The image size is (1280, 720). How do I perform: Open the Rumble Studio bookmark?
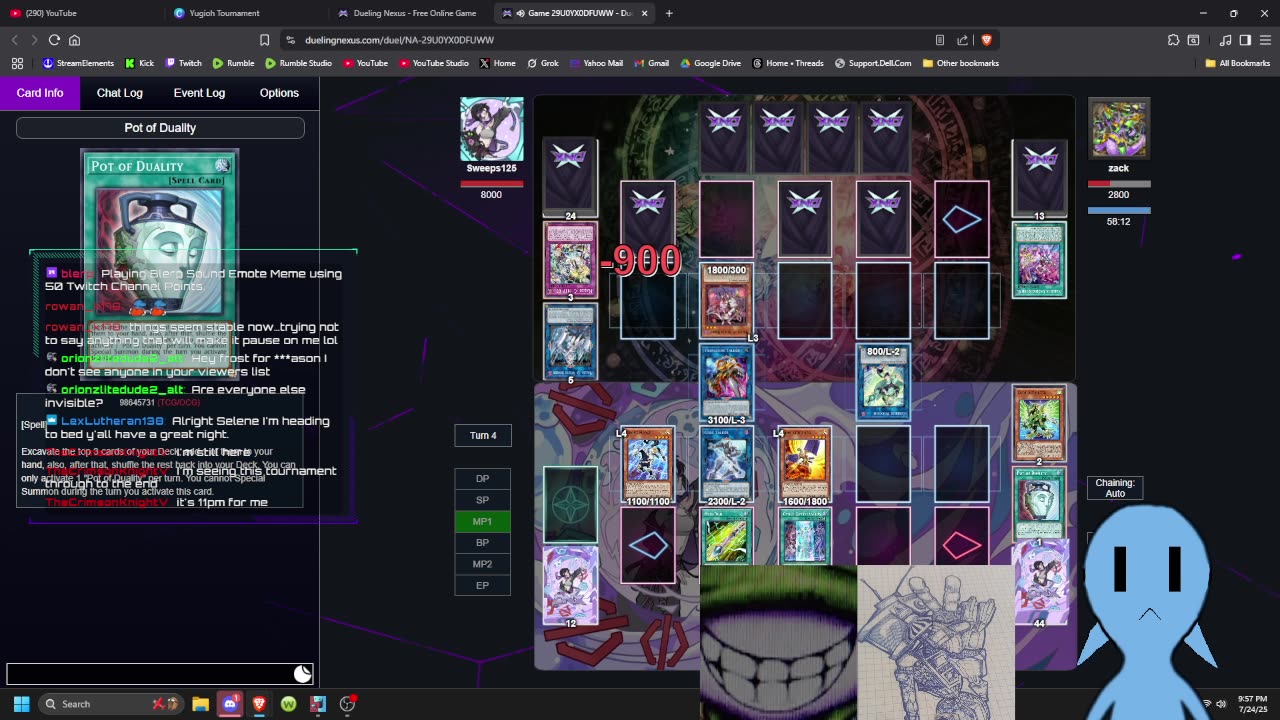(299, 63)
